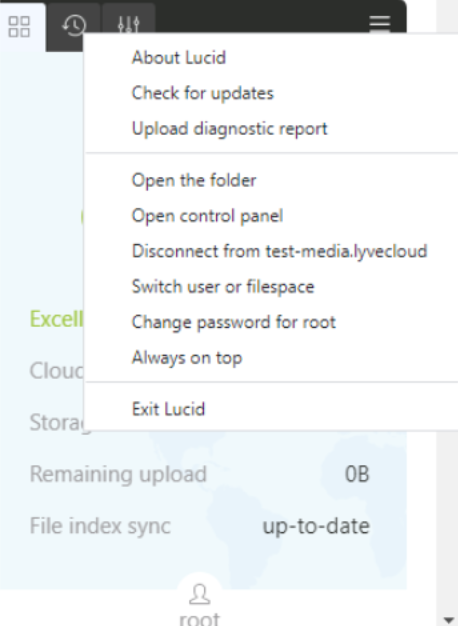Click the up-to-date sync status

pyautogui.click(x=316, y=526)
